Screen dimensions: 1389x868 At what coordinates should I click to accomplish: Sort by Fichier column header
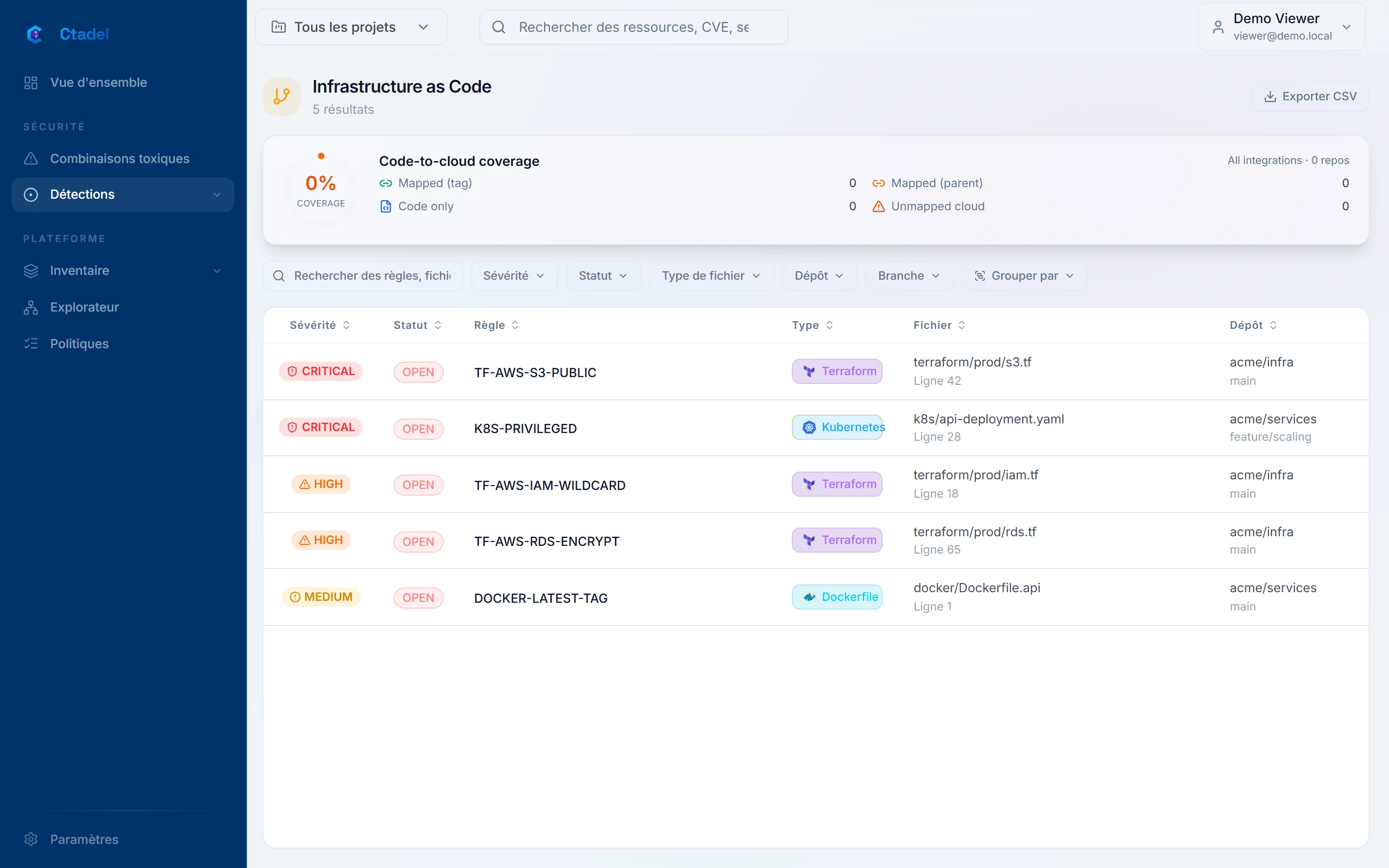point(939,325)
